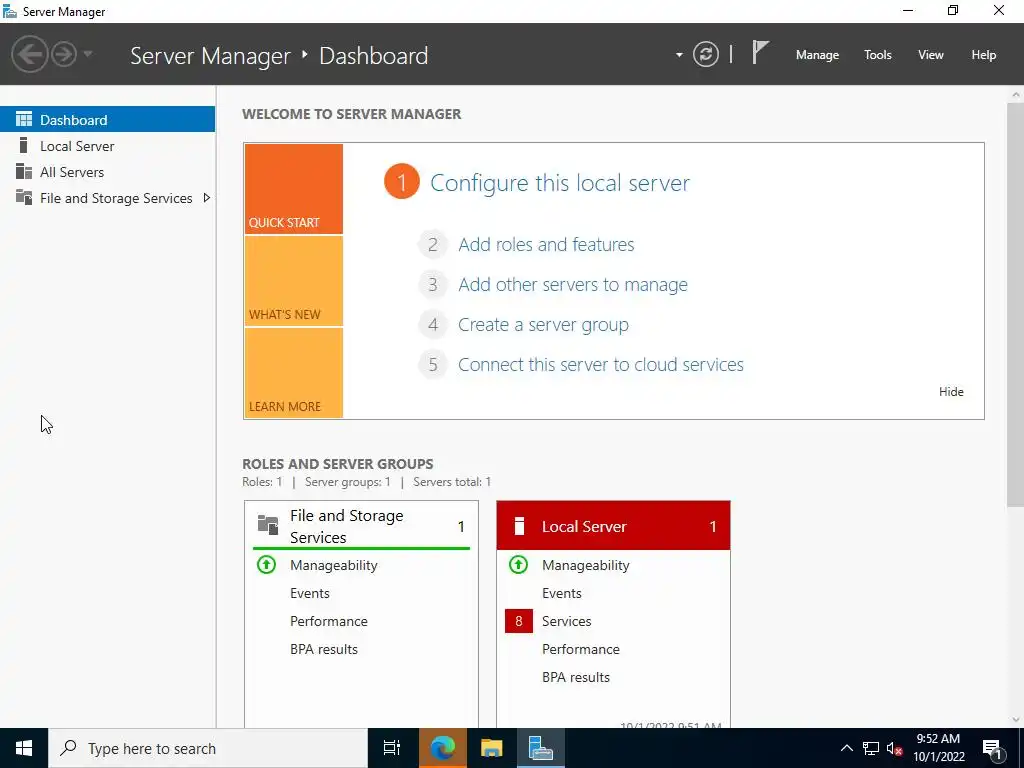Click Services in Local Server tile
This screenshot has width=1024, height=768.
click(566, 621)
